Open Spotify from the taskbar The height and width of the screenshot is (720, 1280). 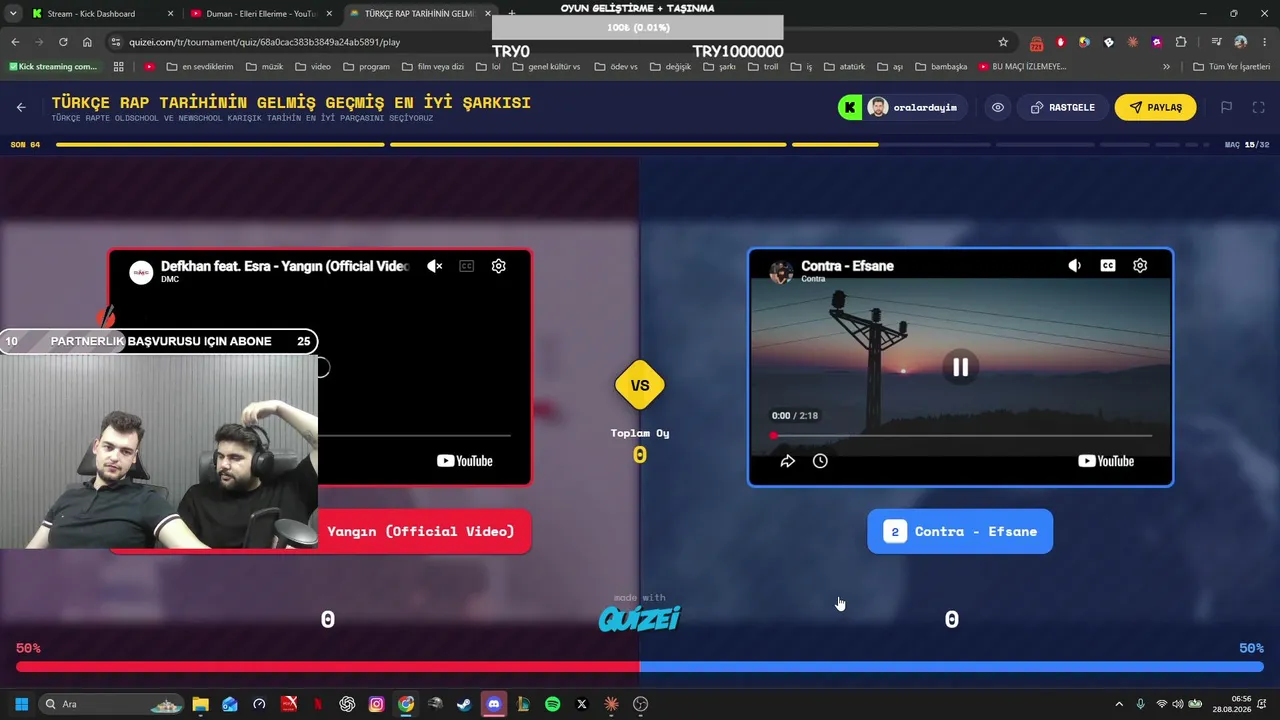(553, 704)
